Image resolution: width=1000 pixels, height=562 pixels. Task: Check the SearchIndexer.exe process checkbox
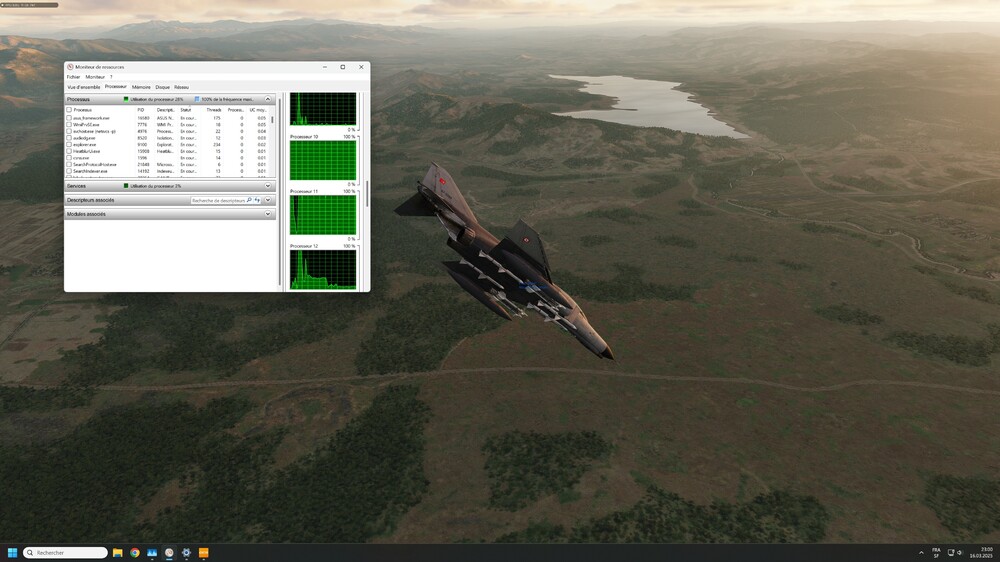(x=69, y=171)
